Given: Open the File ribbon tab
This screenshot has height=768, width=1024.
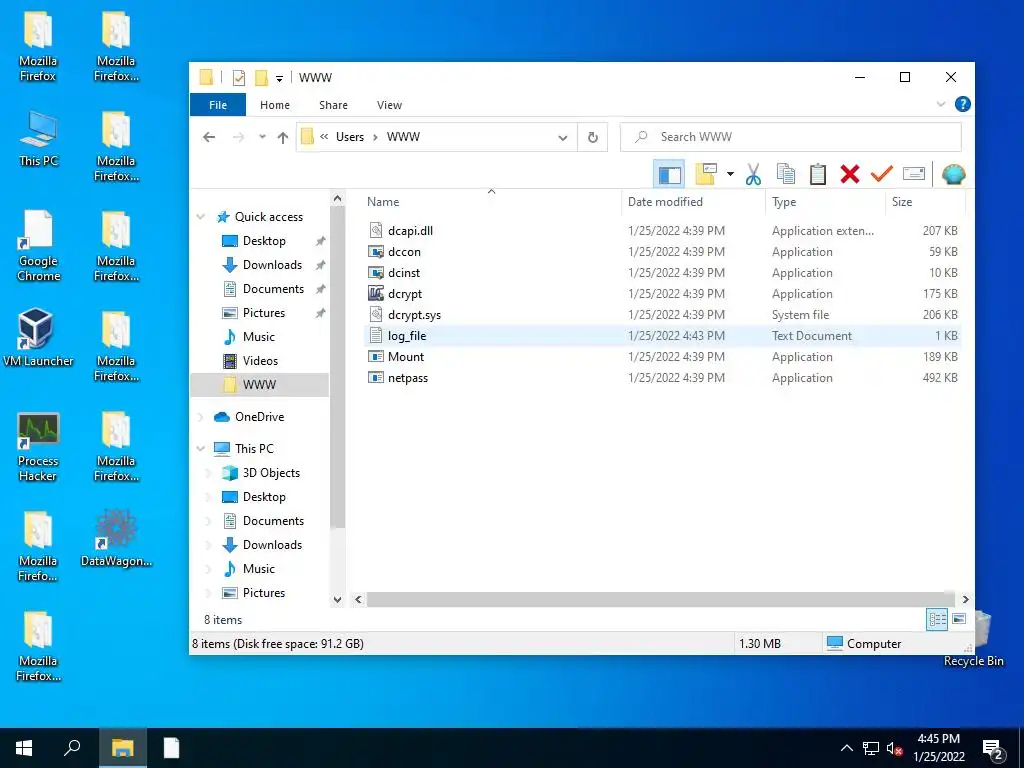Looking at the screenshot, I should [x=218, y=105].
